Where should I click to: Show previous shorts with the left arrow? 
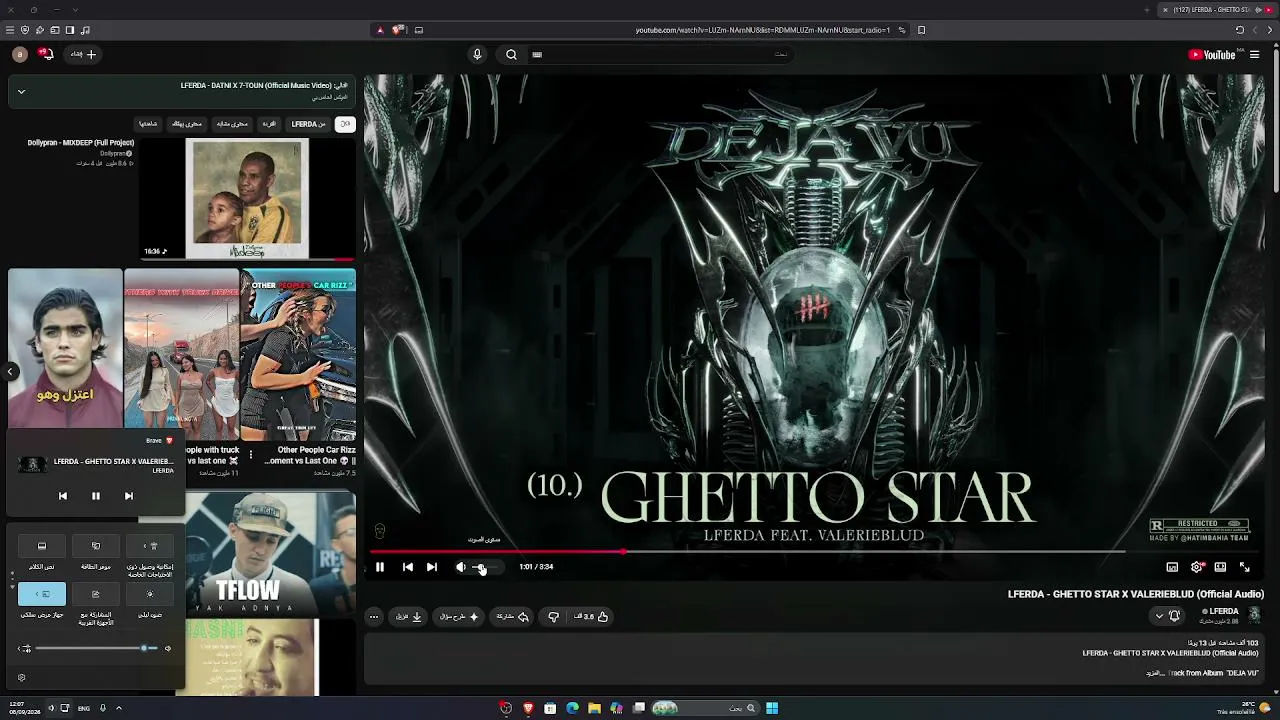[x=10, y=372]
